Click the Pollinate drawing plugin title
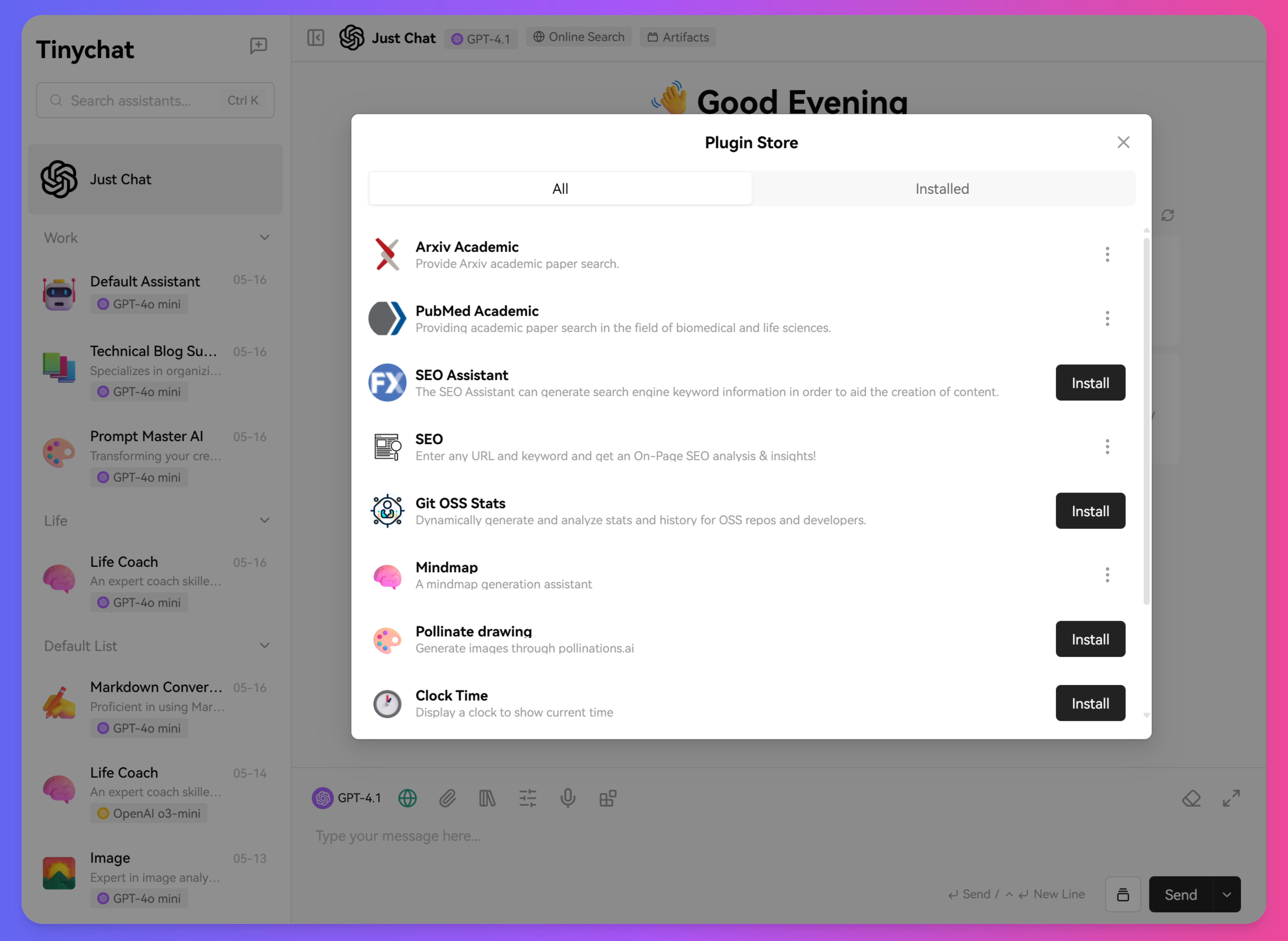 (x=474, y=632)
